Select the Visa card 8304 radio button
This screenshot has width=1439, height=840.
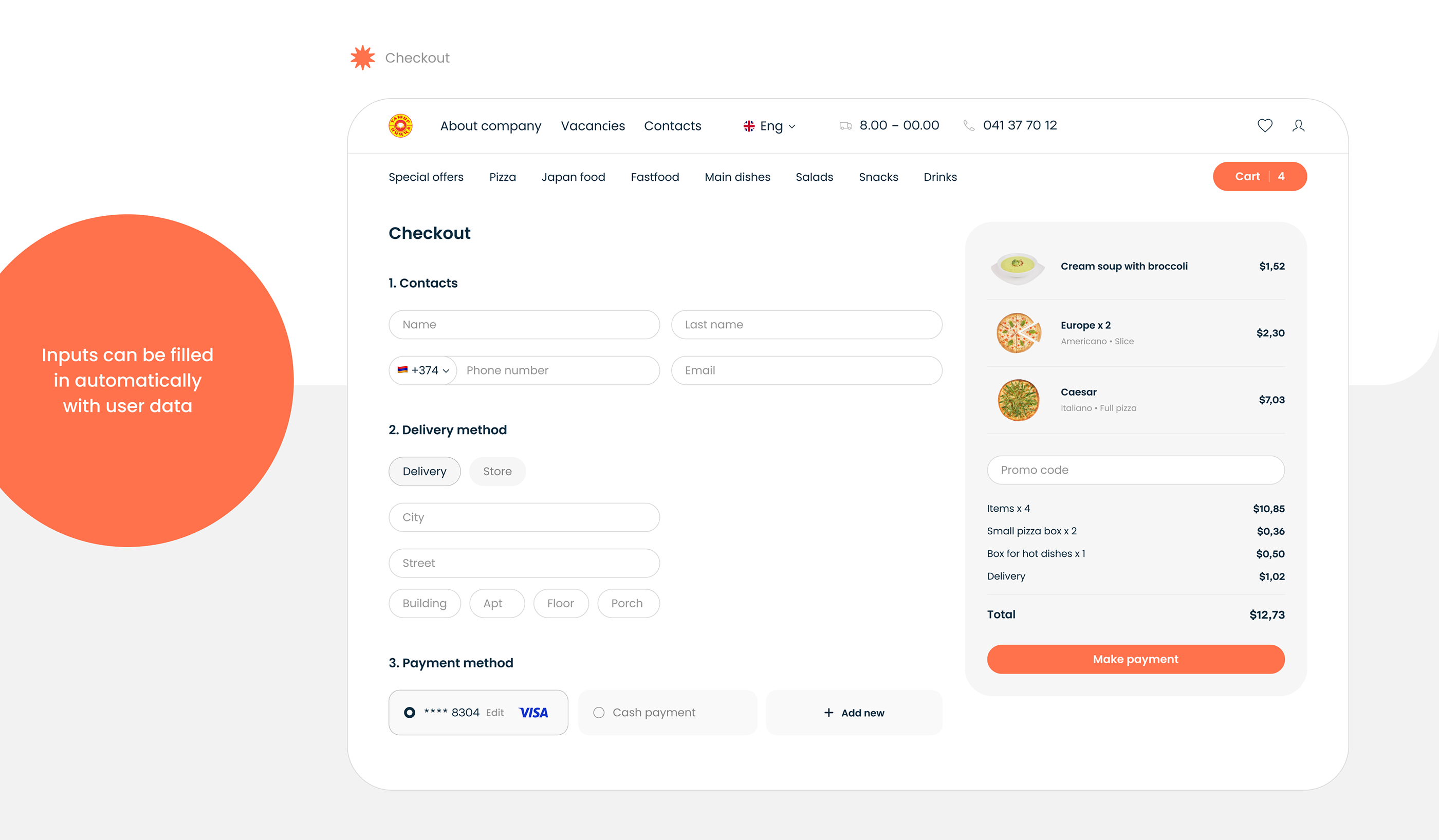[x=410, y=712]
